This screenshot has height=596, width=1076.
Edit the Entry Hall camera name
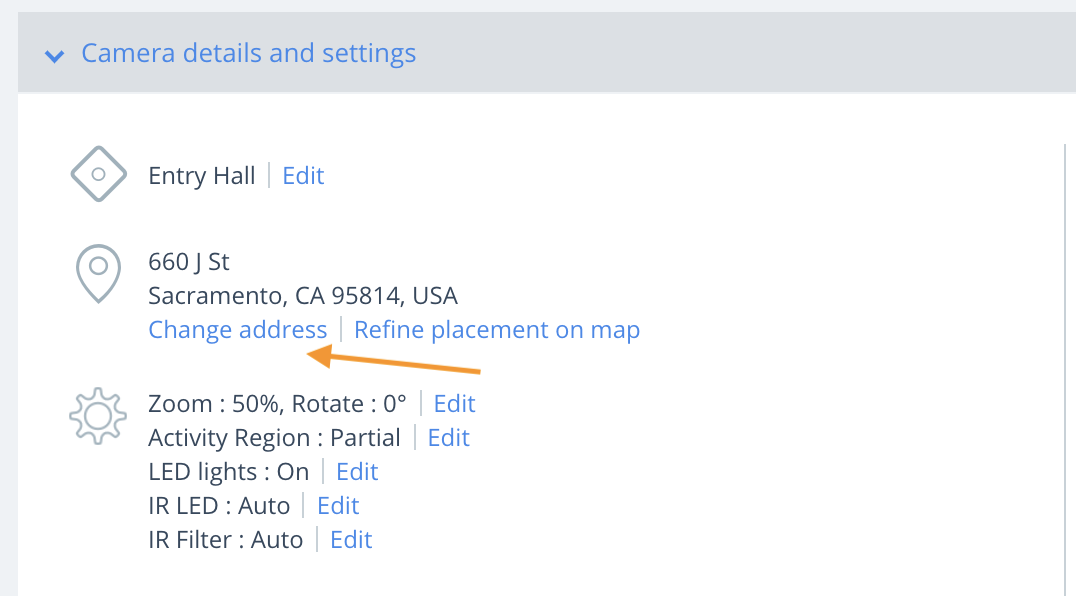coord(303,175)
